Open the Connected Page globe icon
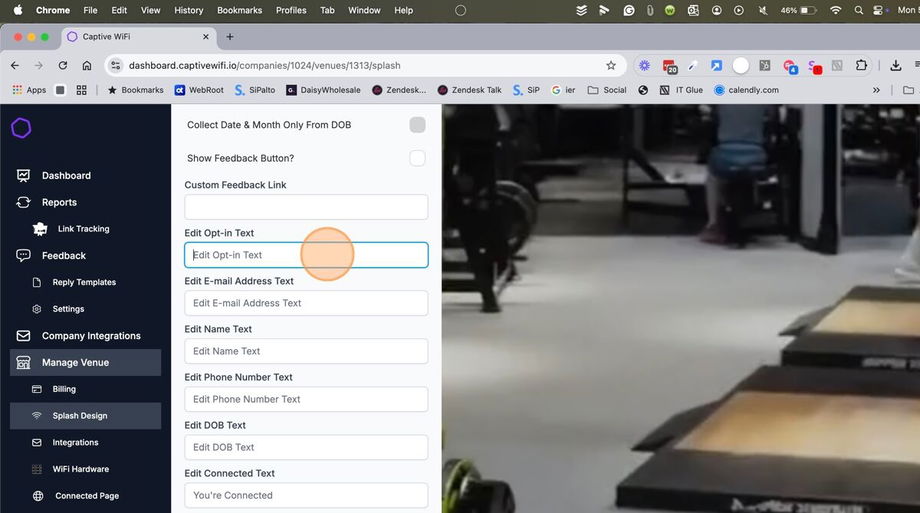The image size is (920, 513). (x=38, y=496)
